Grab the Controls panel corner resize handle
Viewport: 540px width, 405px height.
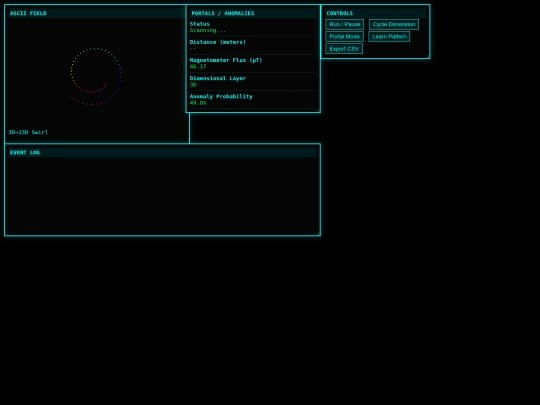click(428, 56)
